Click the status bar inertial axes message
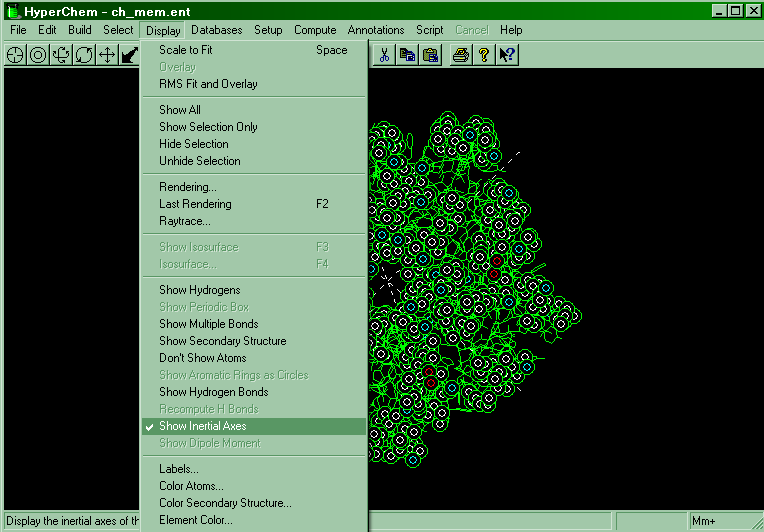 [x=72, y=521]
